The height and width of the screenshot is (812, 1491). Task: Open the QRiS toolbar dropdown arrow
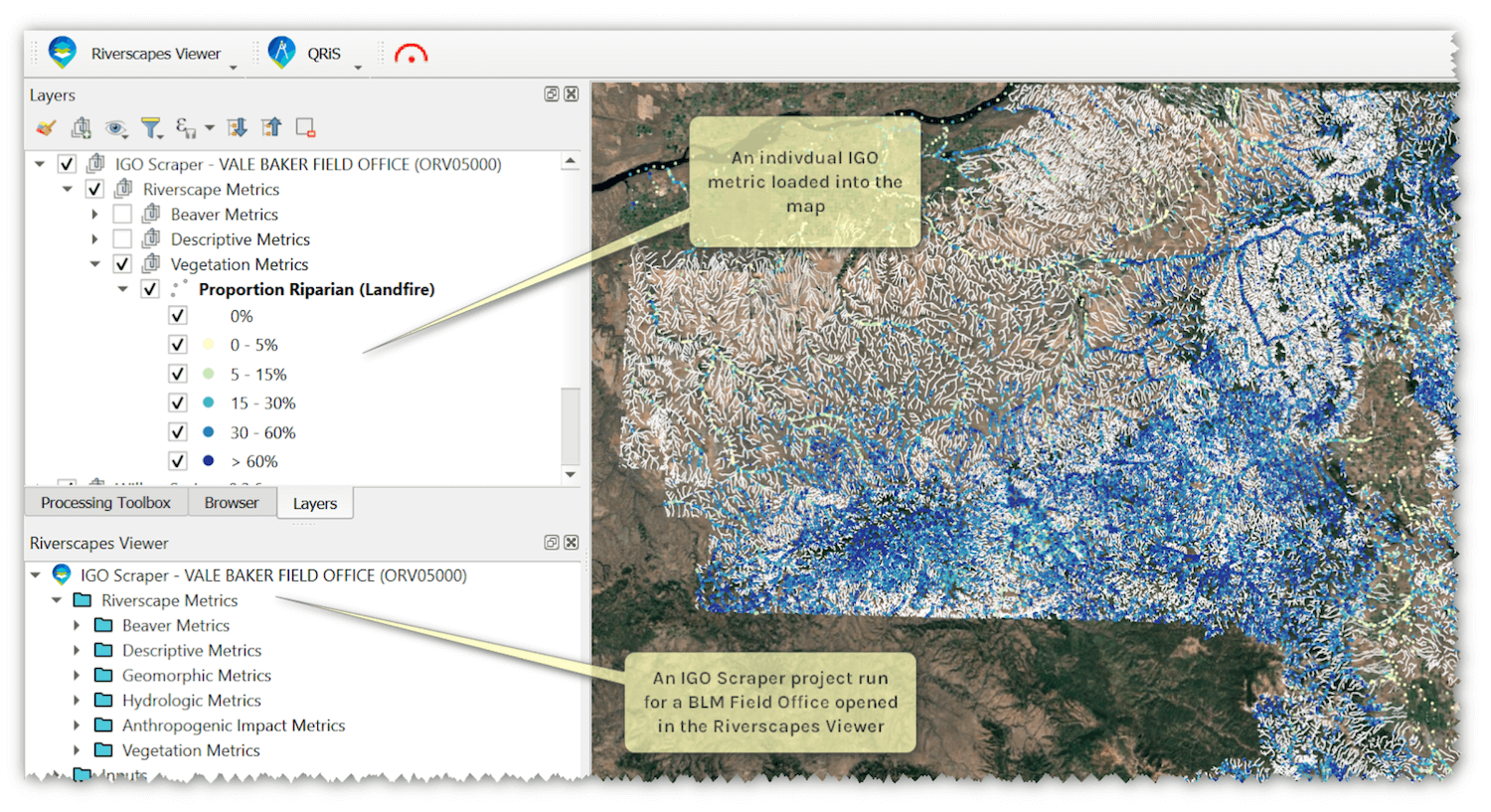358,68
